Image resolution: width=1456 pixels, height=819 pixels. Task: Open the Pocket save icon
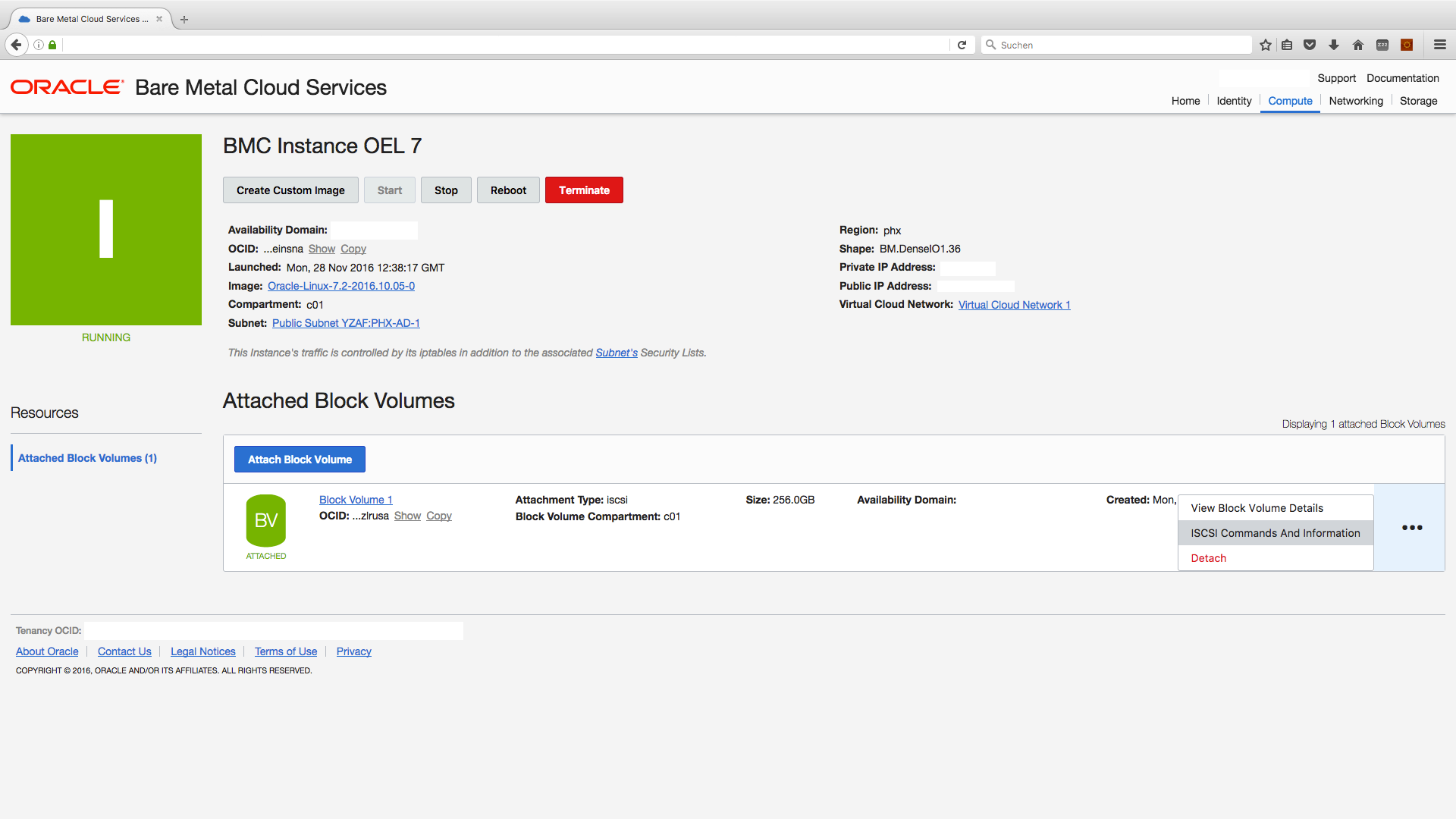click(1310, 45)
